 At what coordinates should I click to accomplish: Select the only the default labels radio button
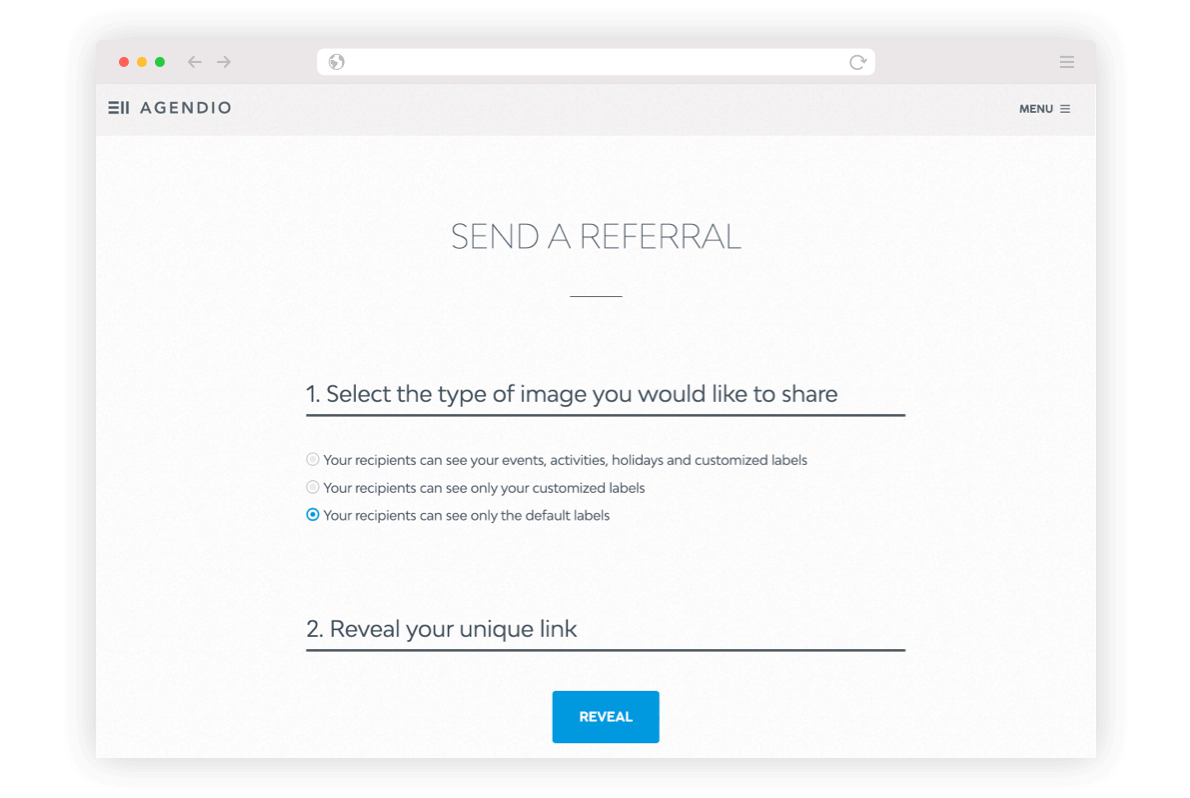[x=313, y=515]
